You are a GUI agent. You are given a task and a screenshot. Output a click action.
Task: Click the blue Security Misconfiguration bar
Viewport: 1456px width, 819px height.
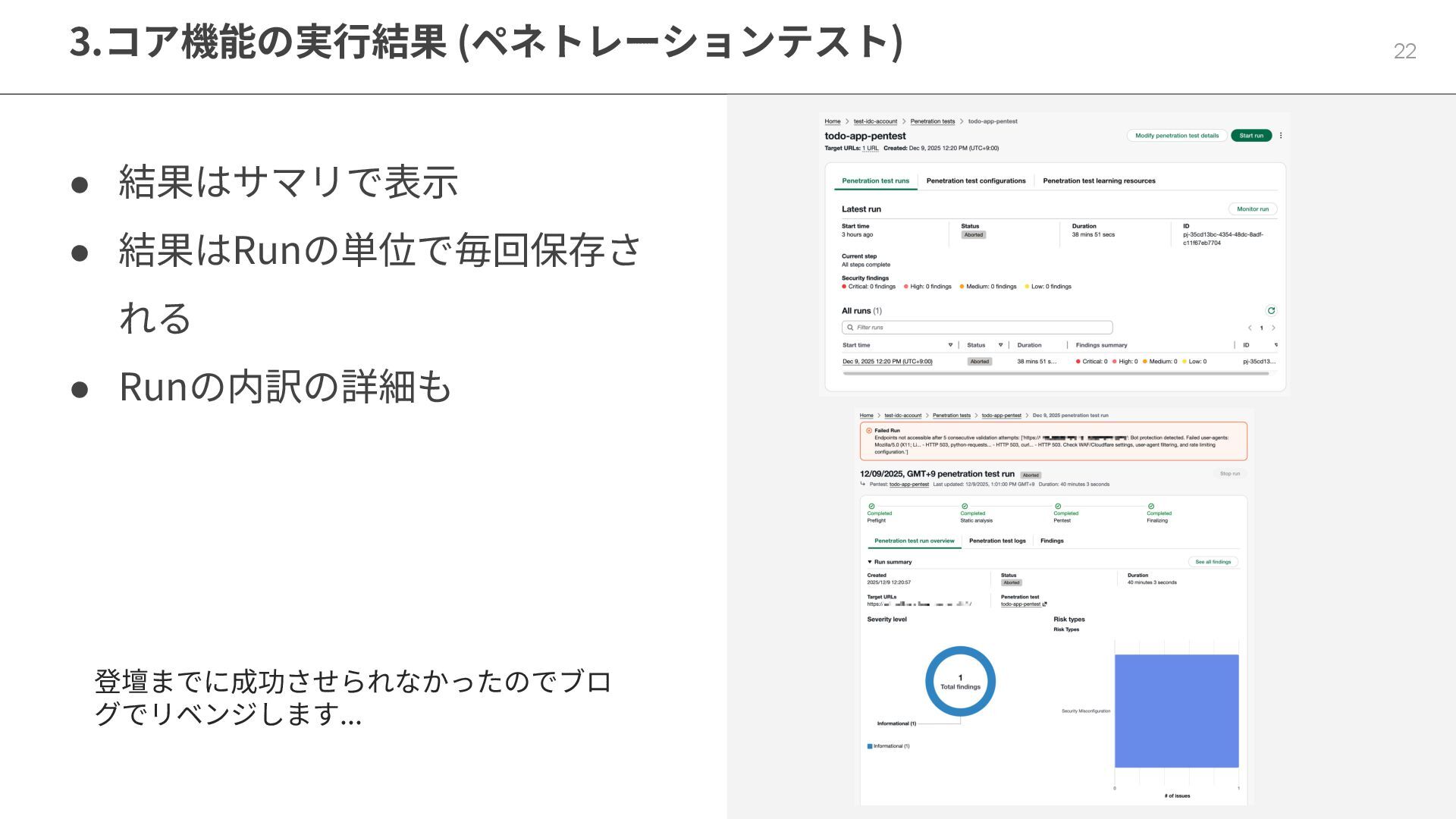pos(1176,711)
